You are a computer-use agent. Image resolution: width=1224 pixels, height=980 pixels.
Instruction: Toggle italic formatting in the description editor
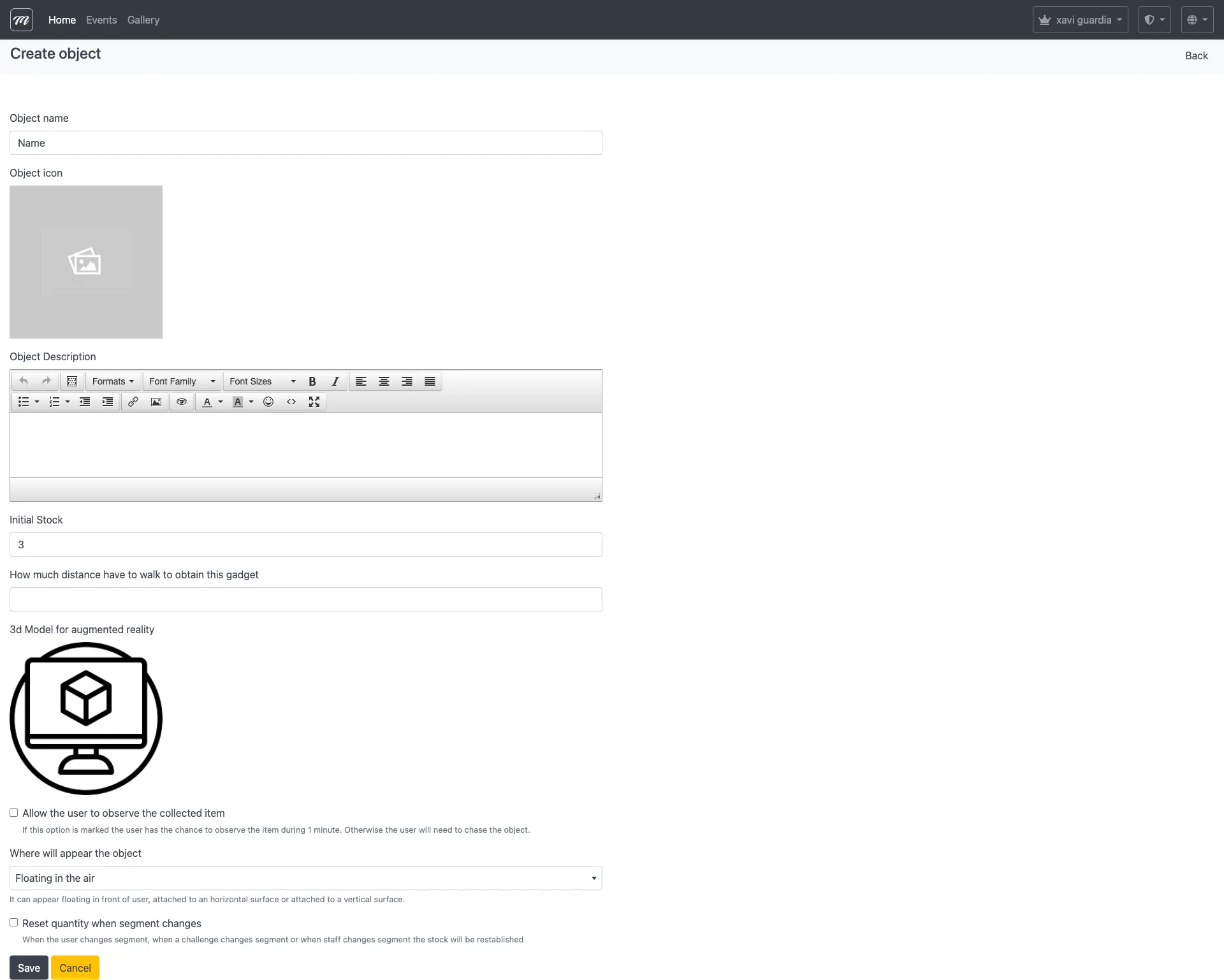(335, 381)
